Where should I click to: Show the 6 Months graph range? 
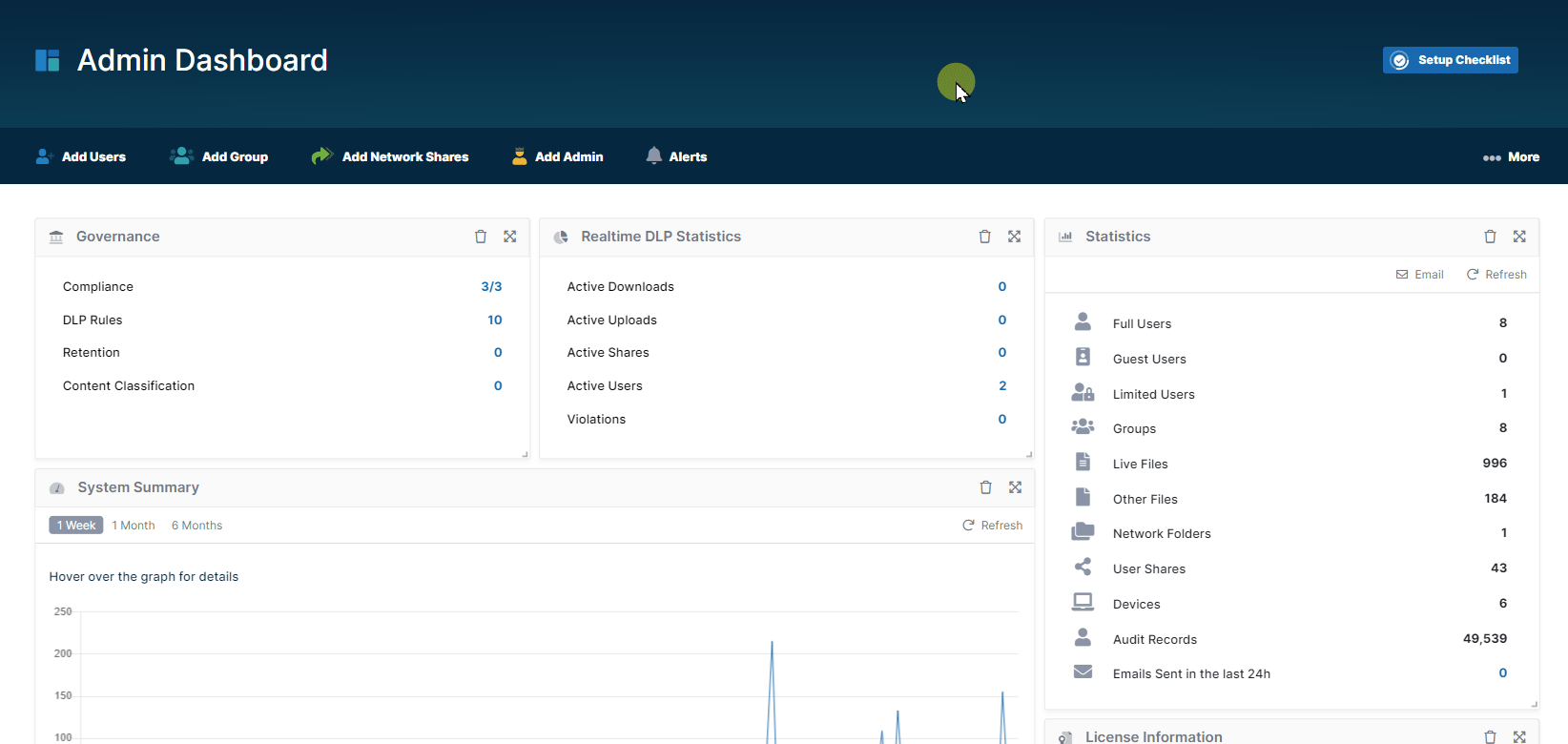(x=196, y=526)
